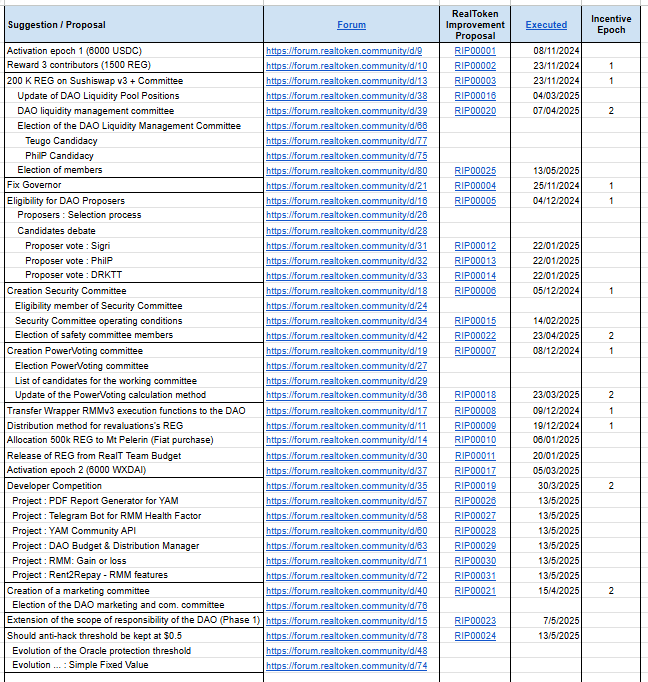The image size is (648, 682).
Task: Open forum link ending in /d/31
Action: point(347,246)
